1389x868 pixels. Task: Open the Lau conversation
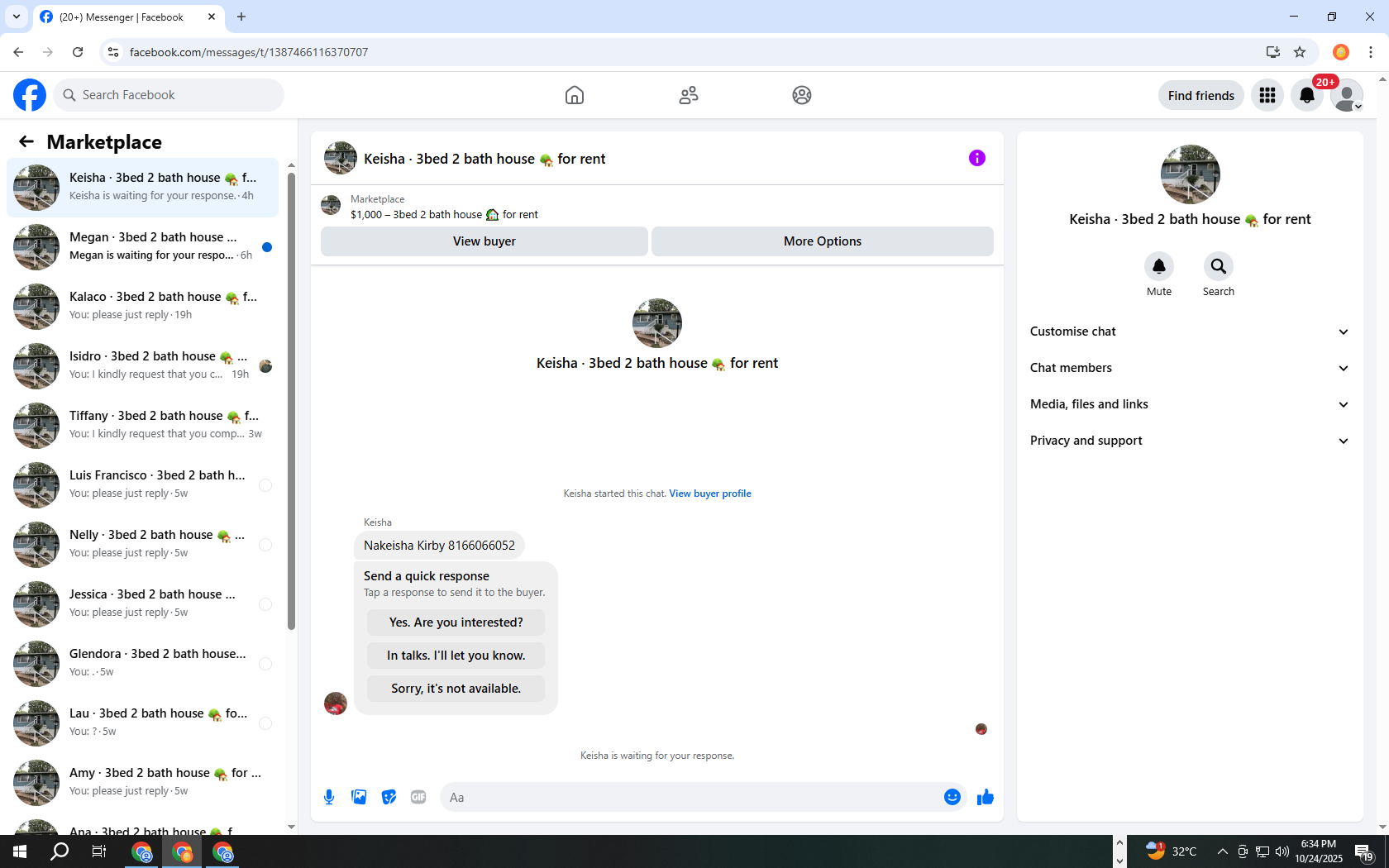click(143, 723)
